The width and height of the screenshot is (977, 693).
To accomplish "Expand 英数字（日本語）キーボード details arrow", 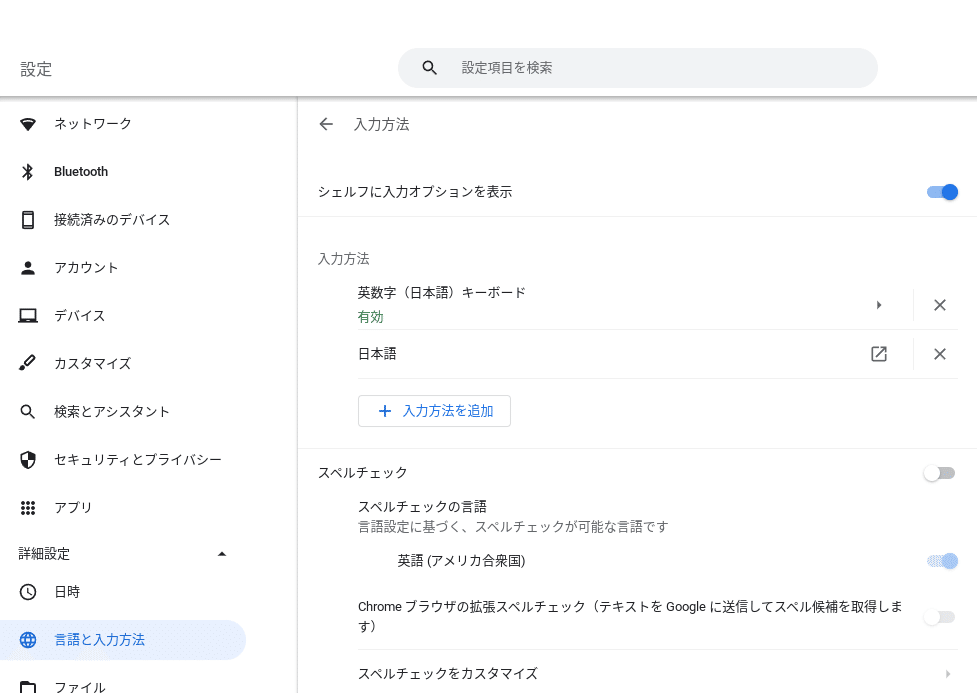I will click(879, 305).
